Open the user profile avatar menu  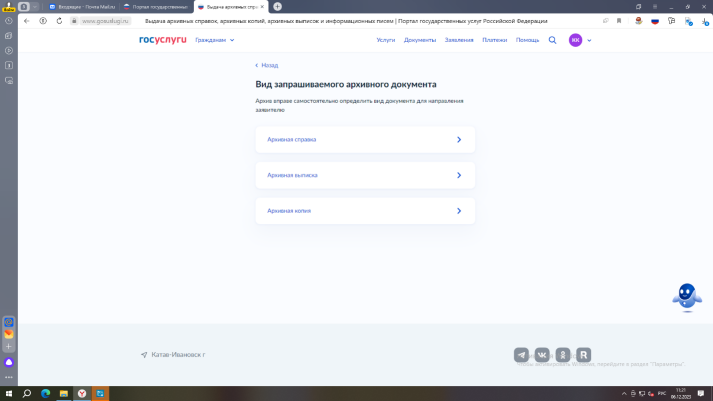575,40
